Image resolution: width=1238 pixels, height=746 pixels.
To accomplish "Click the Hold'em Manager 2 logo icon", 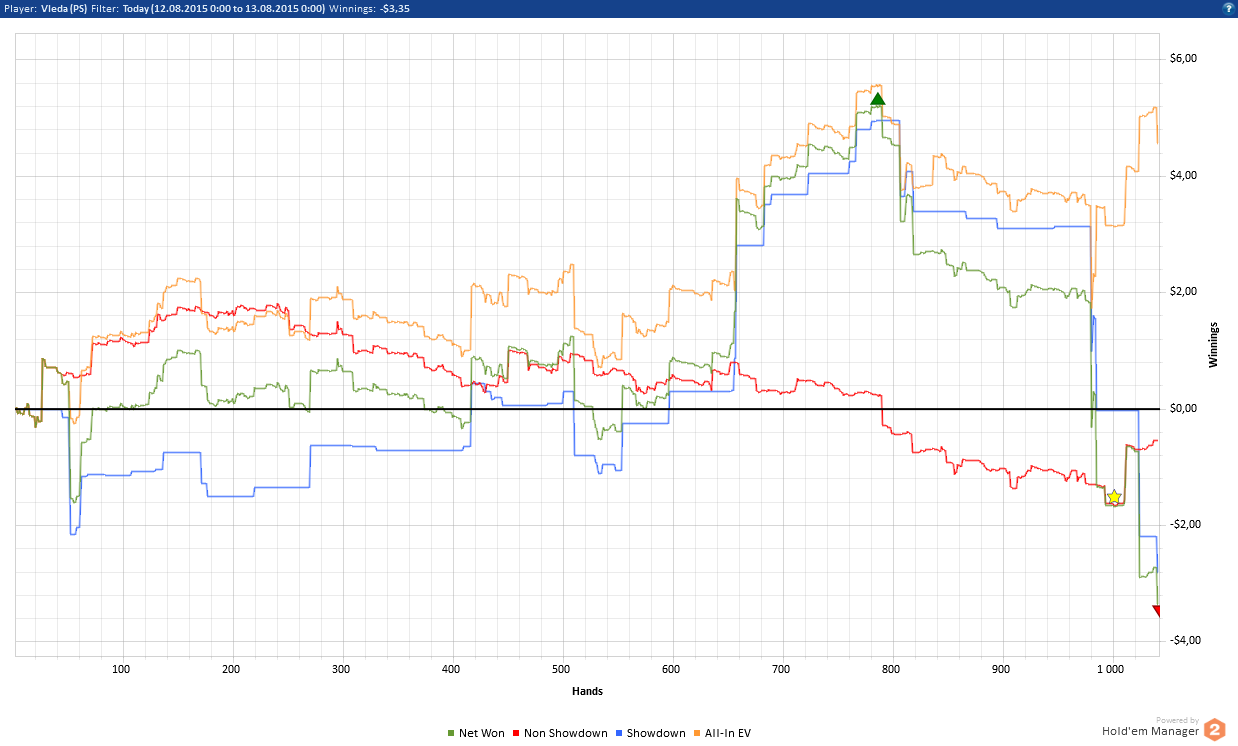I will click(x=1215, y=729).
